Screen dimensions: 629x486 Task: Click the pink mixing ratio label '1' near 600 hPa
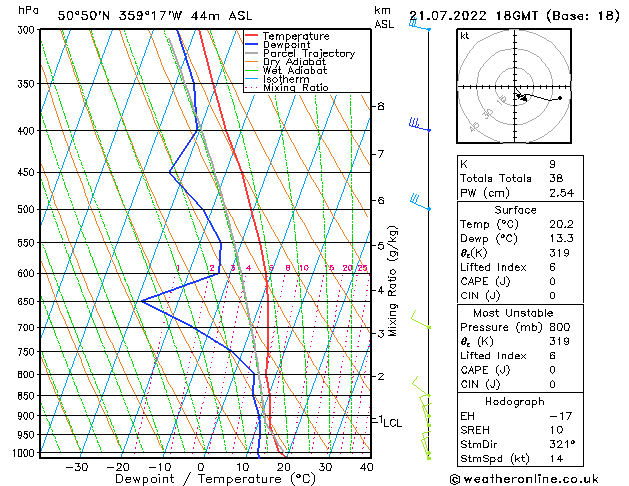pos(178,268)
